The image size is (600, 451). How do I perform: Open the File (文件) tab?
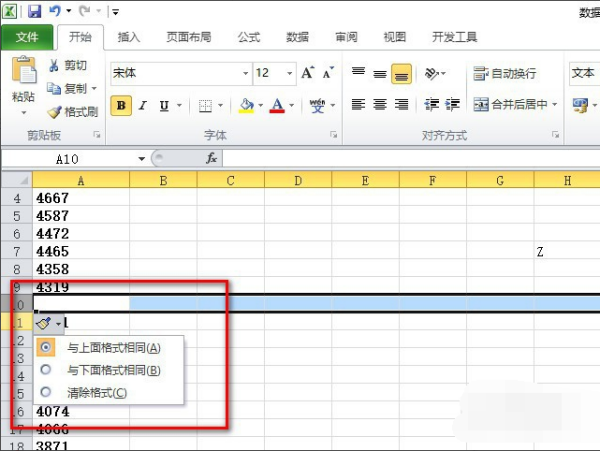(x=27, y=37)
